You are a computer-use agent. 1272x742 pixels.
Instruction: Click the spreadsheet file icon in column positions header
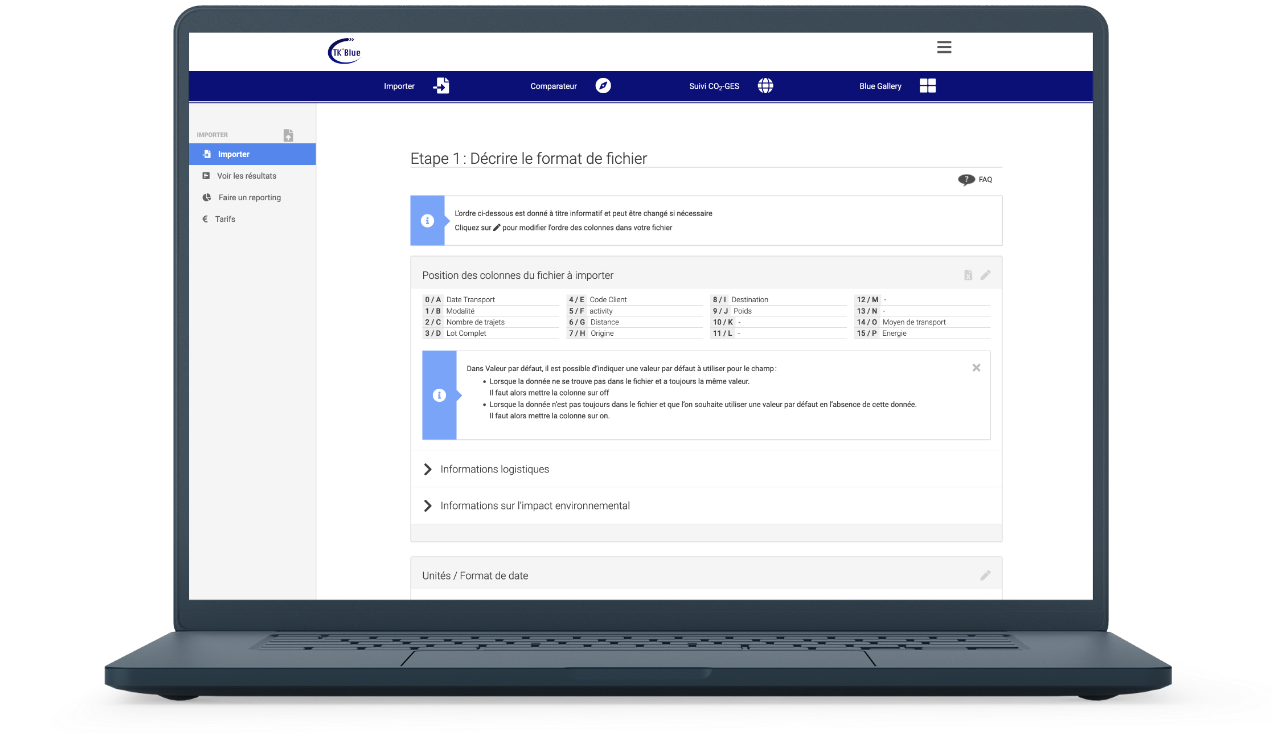click(x=967, y=275)
